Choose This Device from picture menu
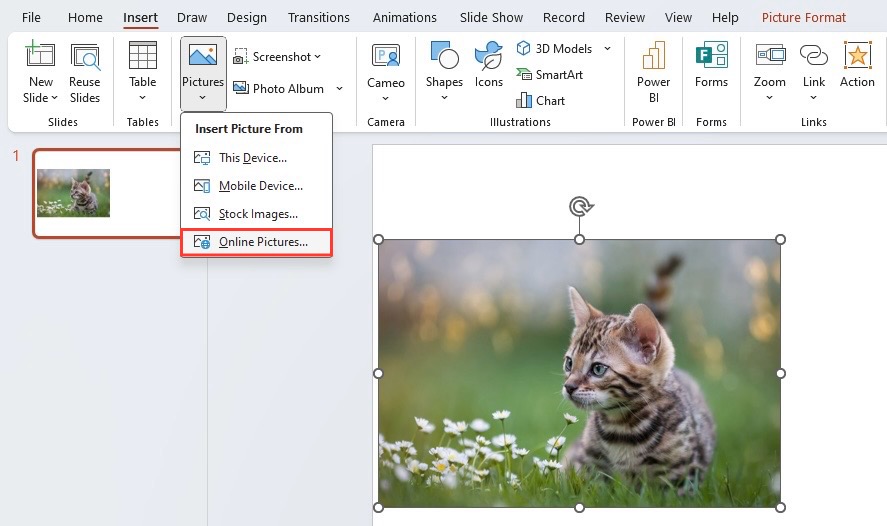 pyautogui.click(x=256, y=158)
